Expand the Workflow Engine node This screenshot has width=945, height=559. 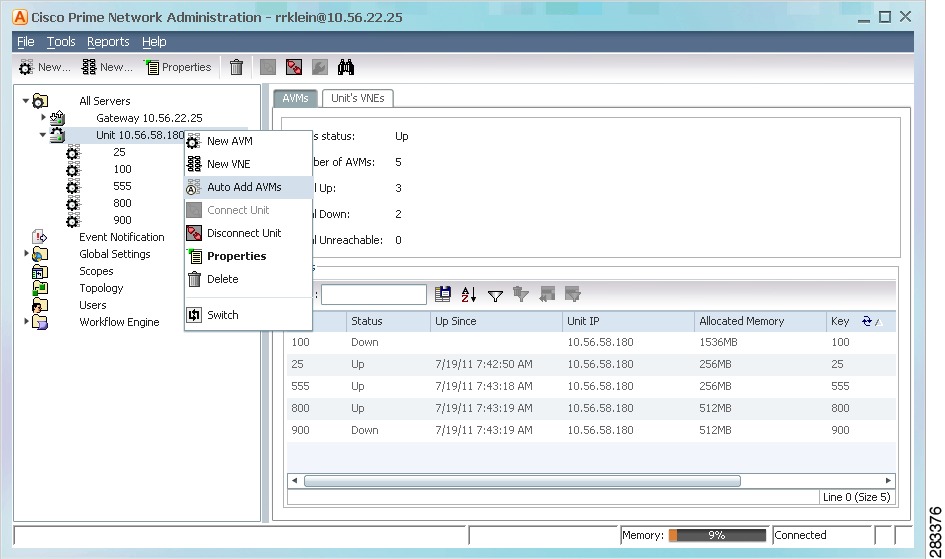coord(27,322)
